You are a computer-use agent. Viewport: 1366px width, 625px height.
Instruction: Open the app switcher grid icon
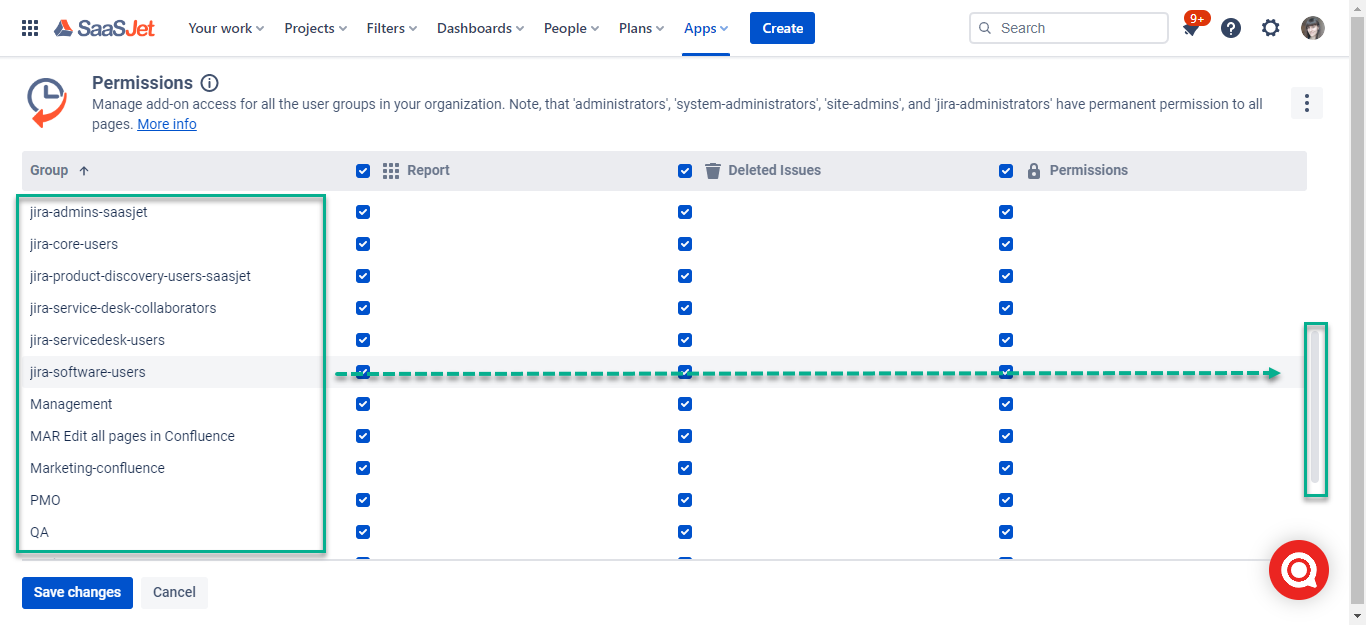pos(30,28)
